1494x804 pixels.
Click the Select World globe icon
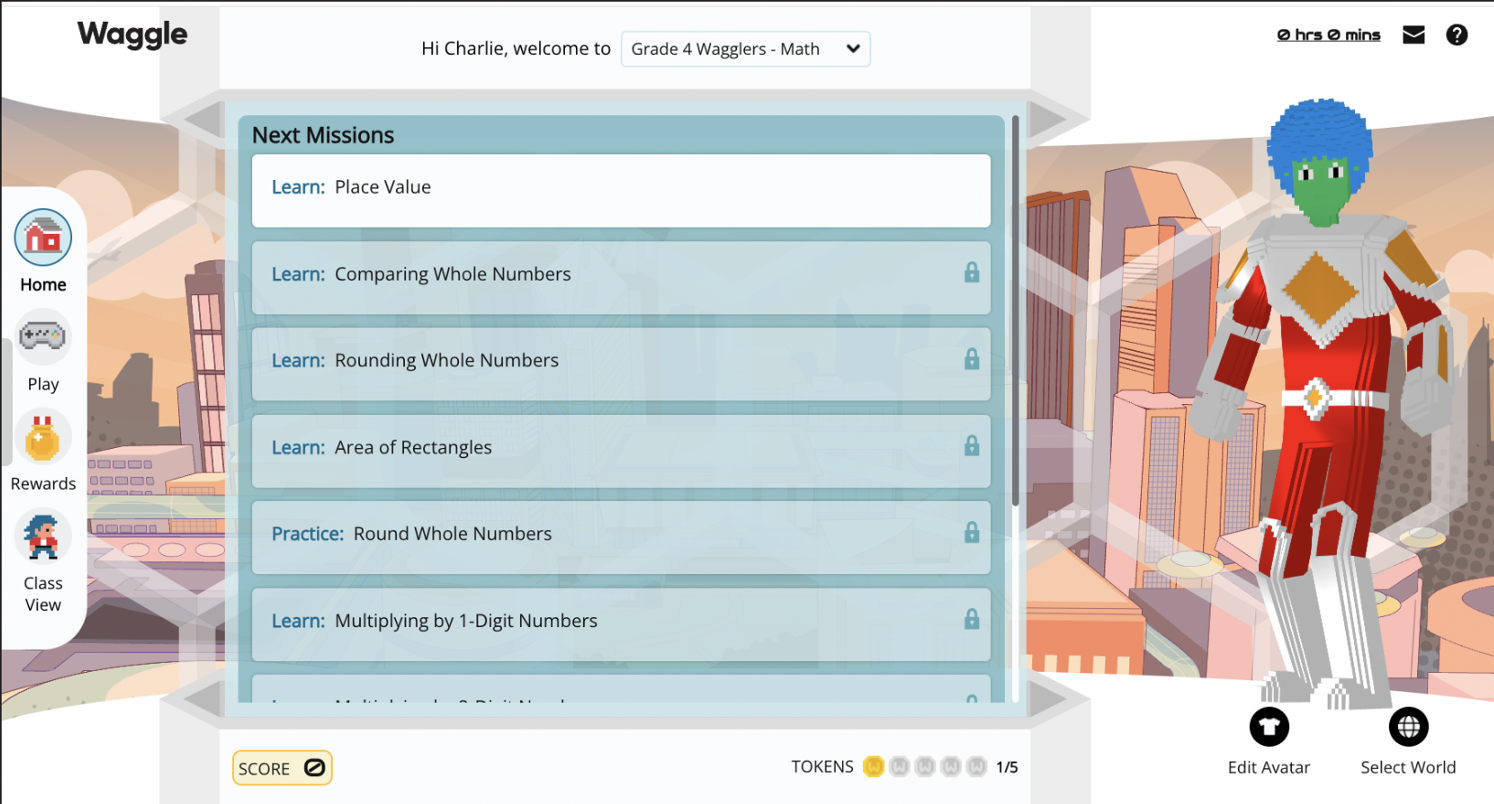(1408, 727)
